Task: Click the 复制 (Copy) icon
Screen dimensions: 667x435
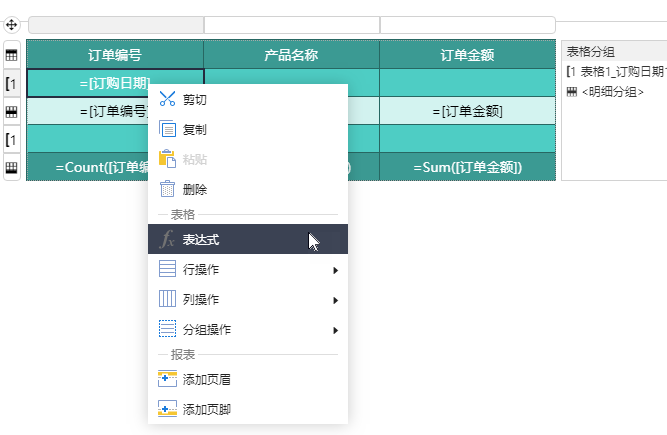Action: pyautogui.click(x=167, y=129)
